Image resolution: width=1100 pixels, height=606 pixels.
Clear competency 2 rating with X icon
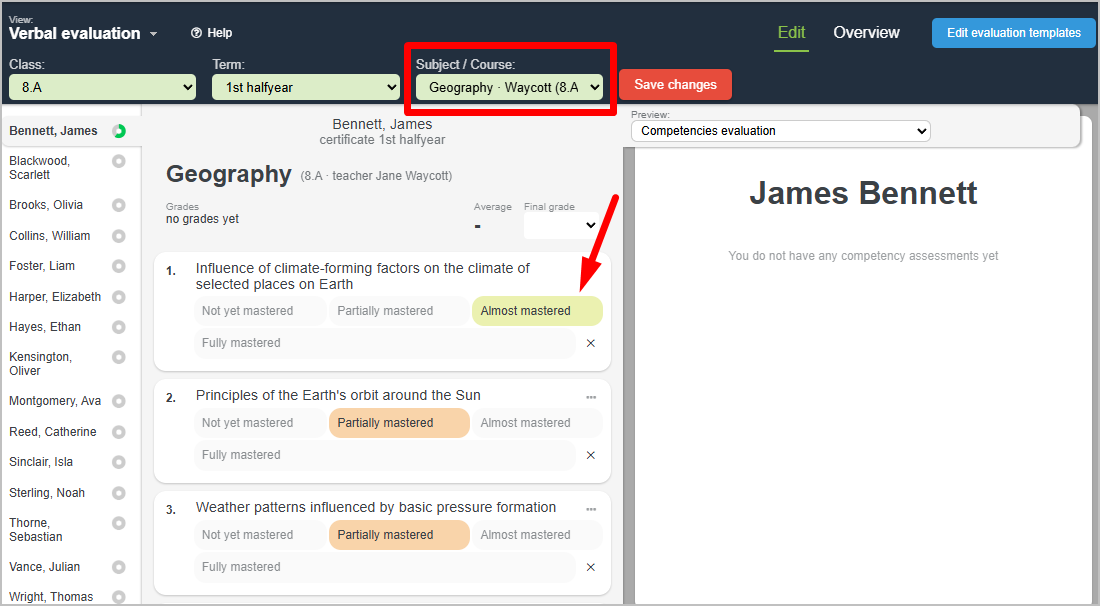click(590, 455)
